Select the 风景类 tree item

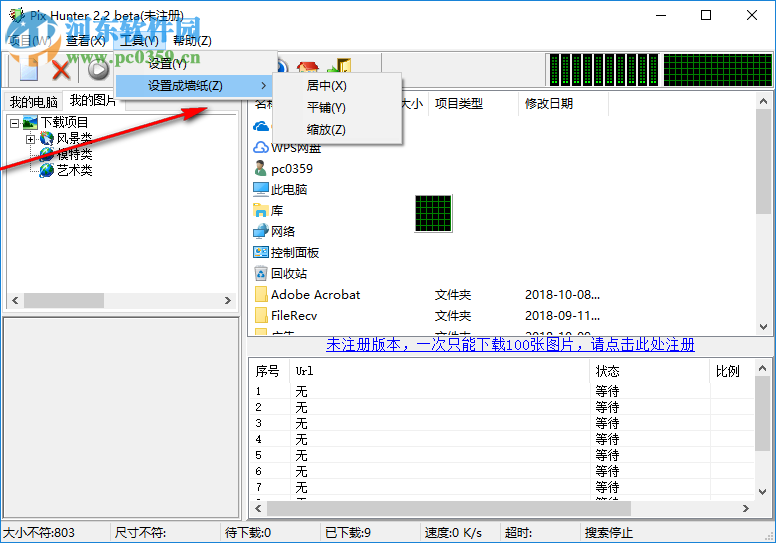pyautogui.click(x=74, y=138)
